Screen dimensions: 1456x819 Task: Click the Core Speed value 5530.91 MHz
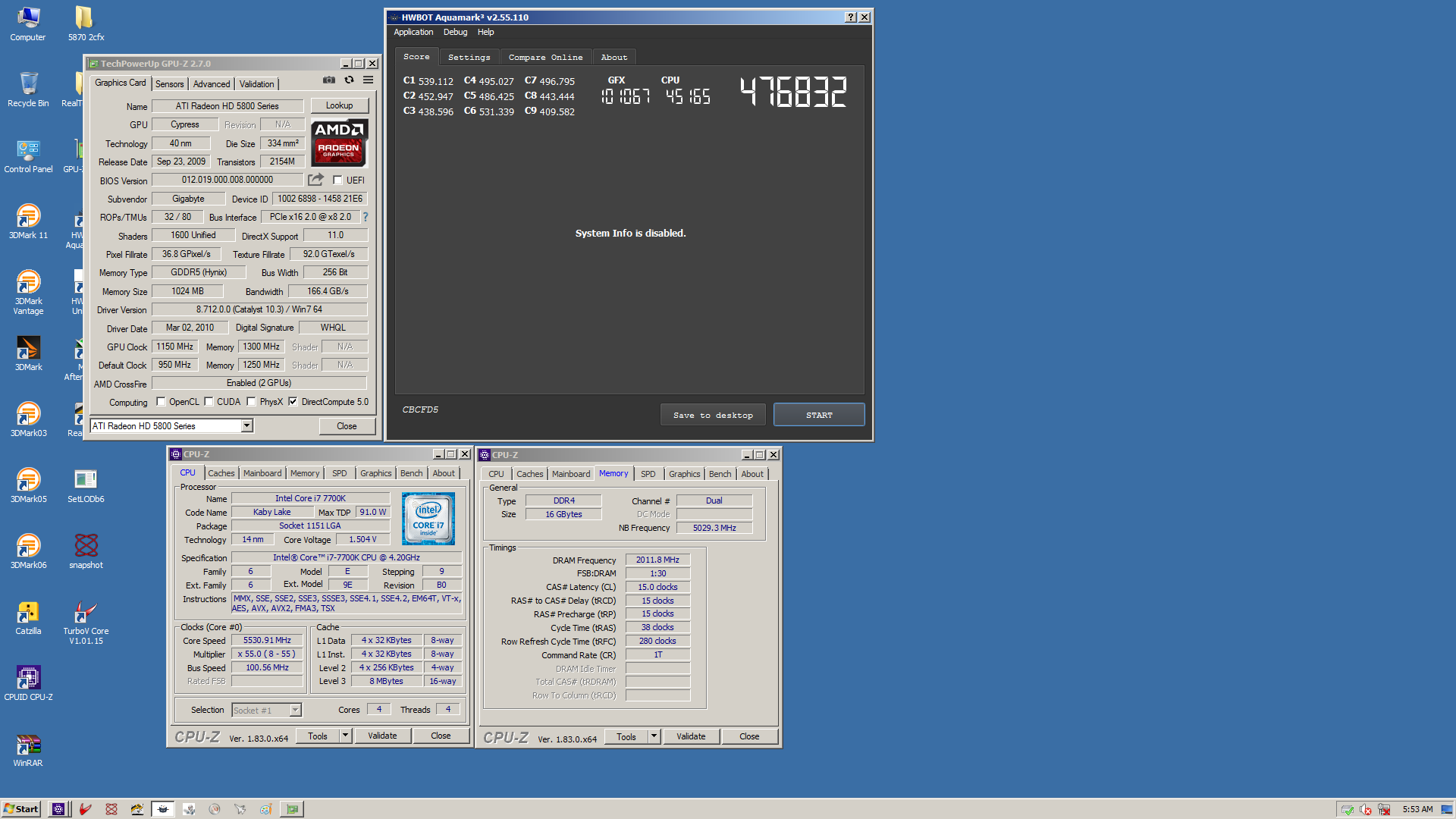(267, 641)
